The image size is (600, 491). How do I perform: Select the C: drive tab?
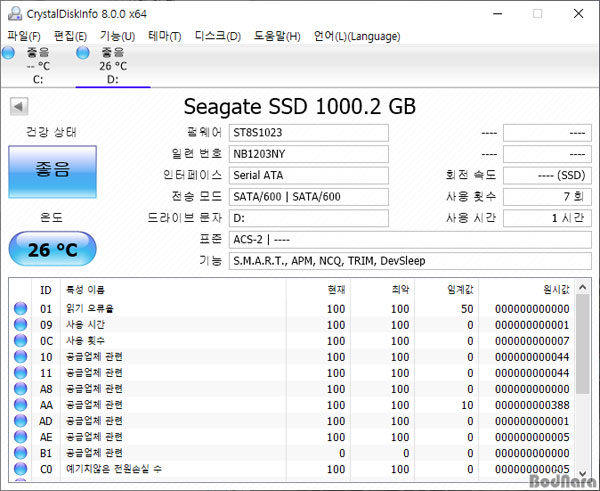(38, 65)
